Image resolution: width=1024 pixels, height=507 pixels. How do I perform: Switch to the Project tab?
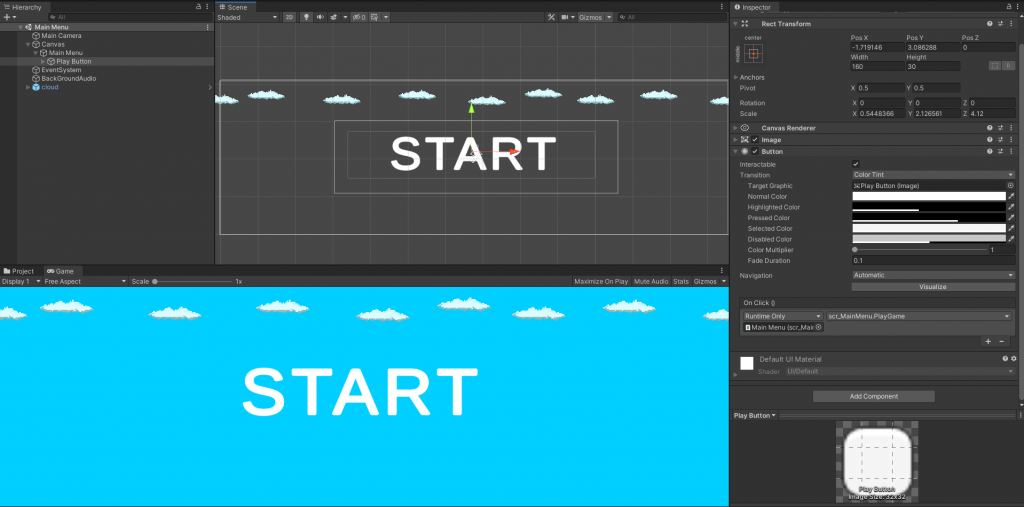[19, 271]
